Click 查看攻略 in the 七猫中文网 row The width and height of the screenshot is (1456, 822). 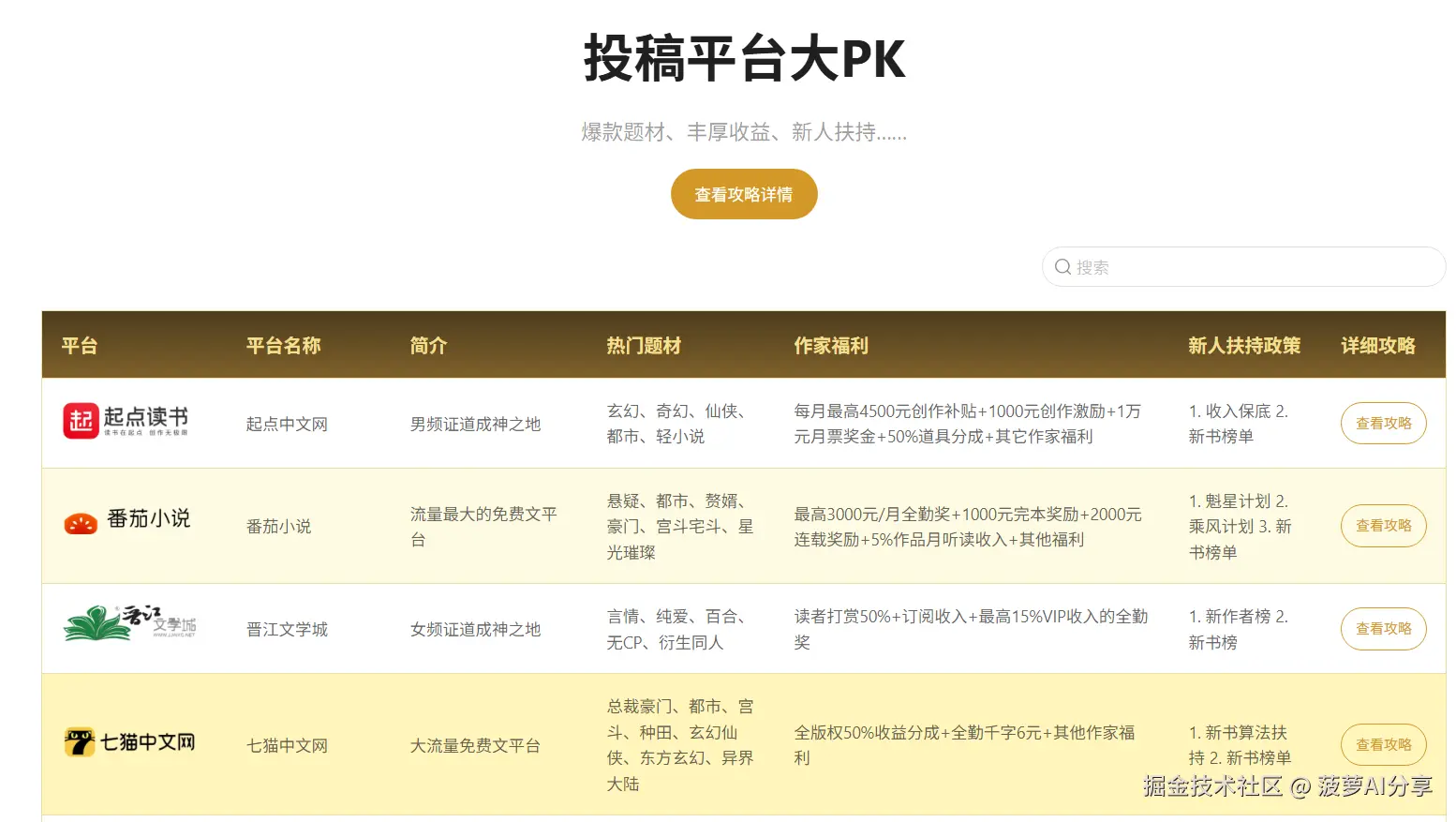click(x=1384, y=745)
